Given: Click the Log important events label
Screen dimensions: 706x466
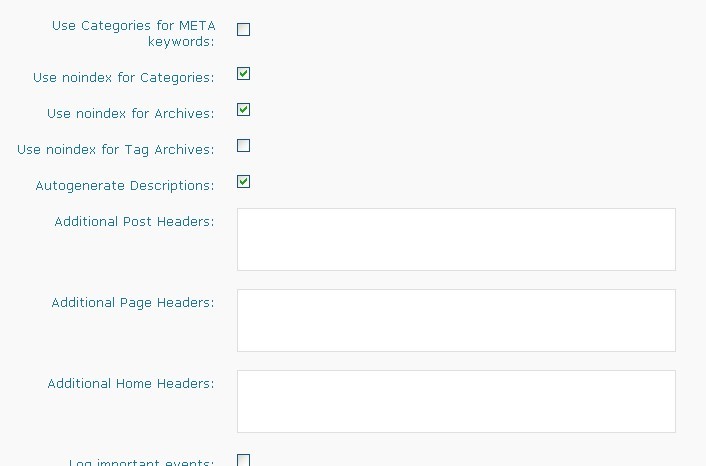Looking at the screenshot, I should pos(141,462).
